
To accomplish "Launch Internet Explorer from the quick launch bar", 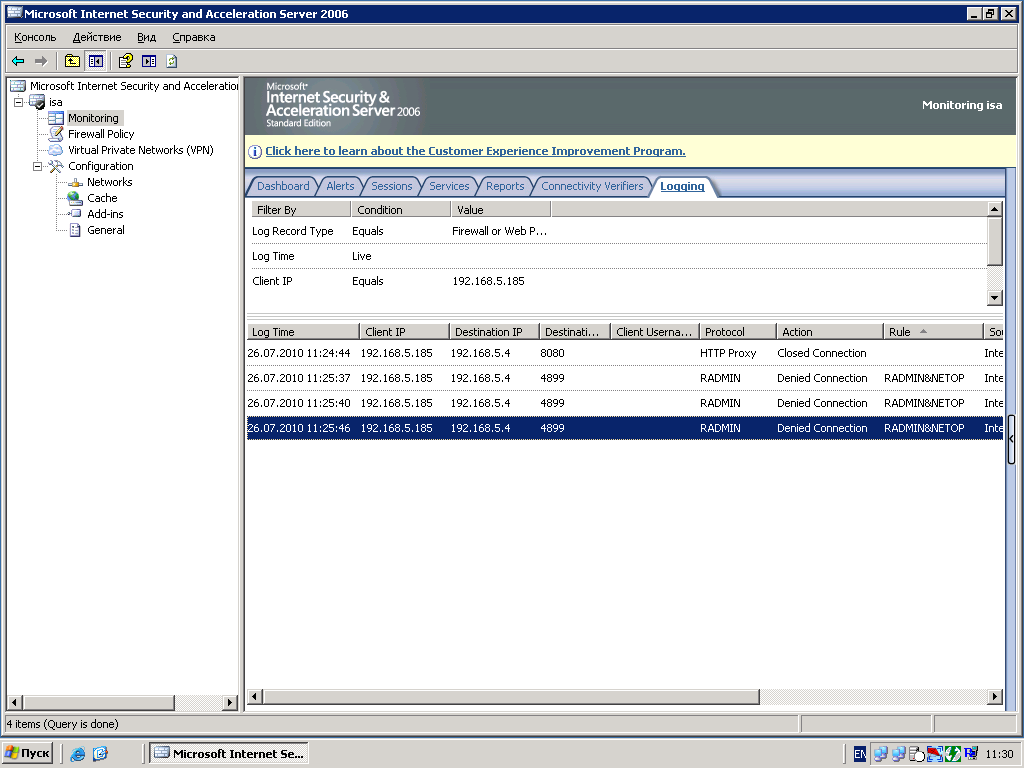I will (x=78, y=754).
